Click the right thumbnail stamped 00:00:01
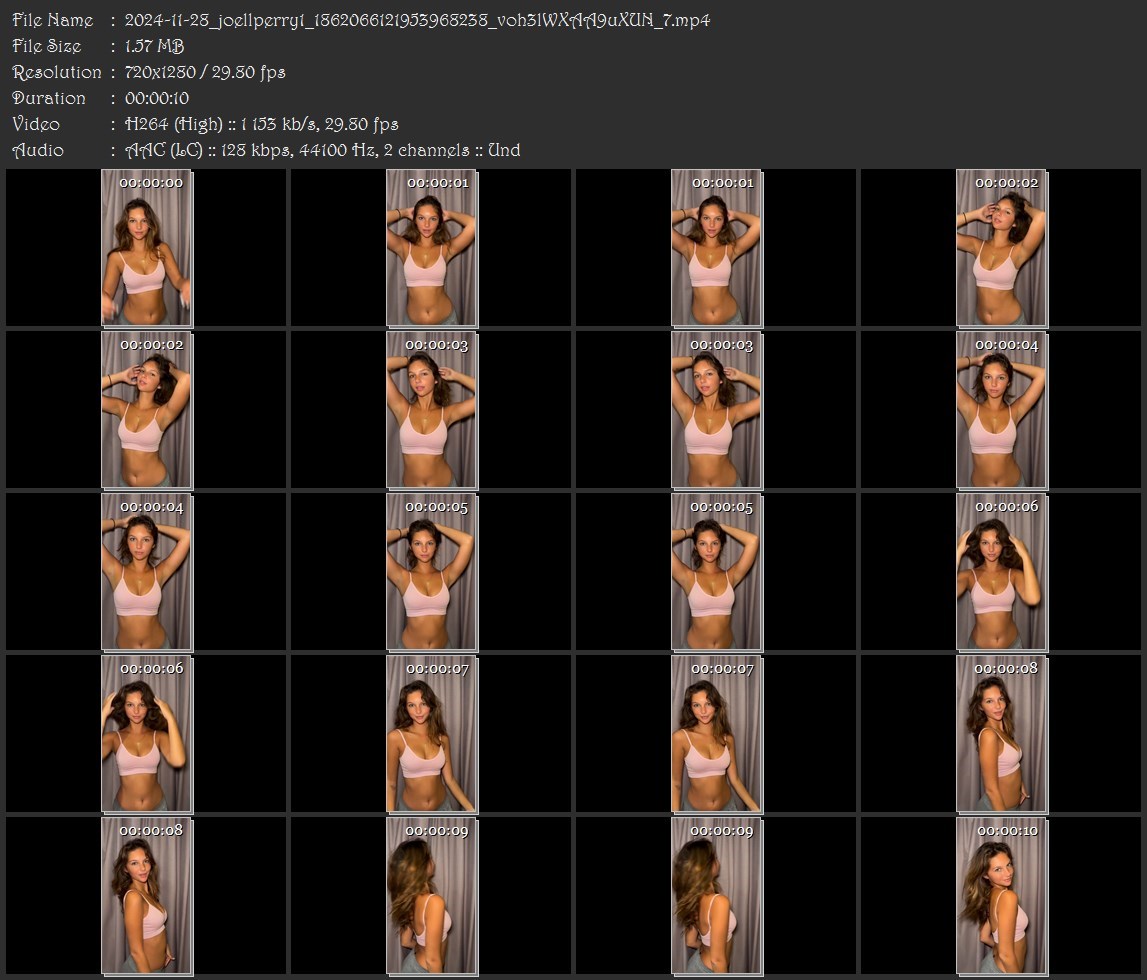Image resolution: width=1147 pixels, height=980 pixels. [717, 248]
